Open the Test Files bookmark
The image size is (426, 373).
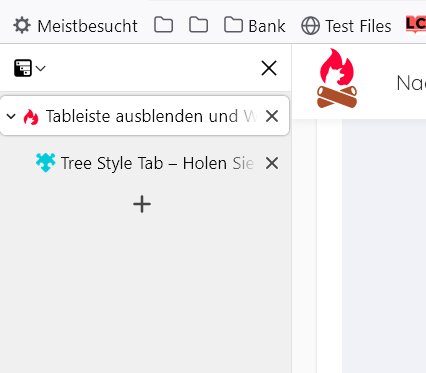coord(347,26)
